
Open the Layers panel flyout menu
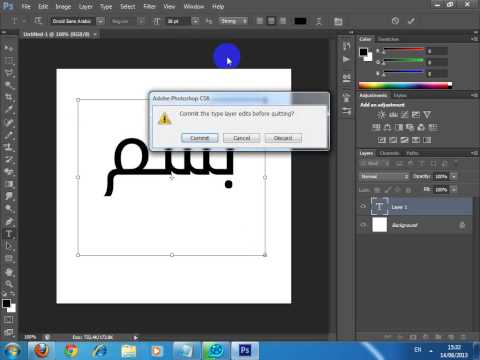coord(474,153)
